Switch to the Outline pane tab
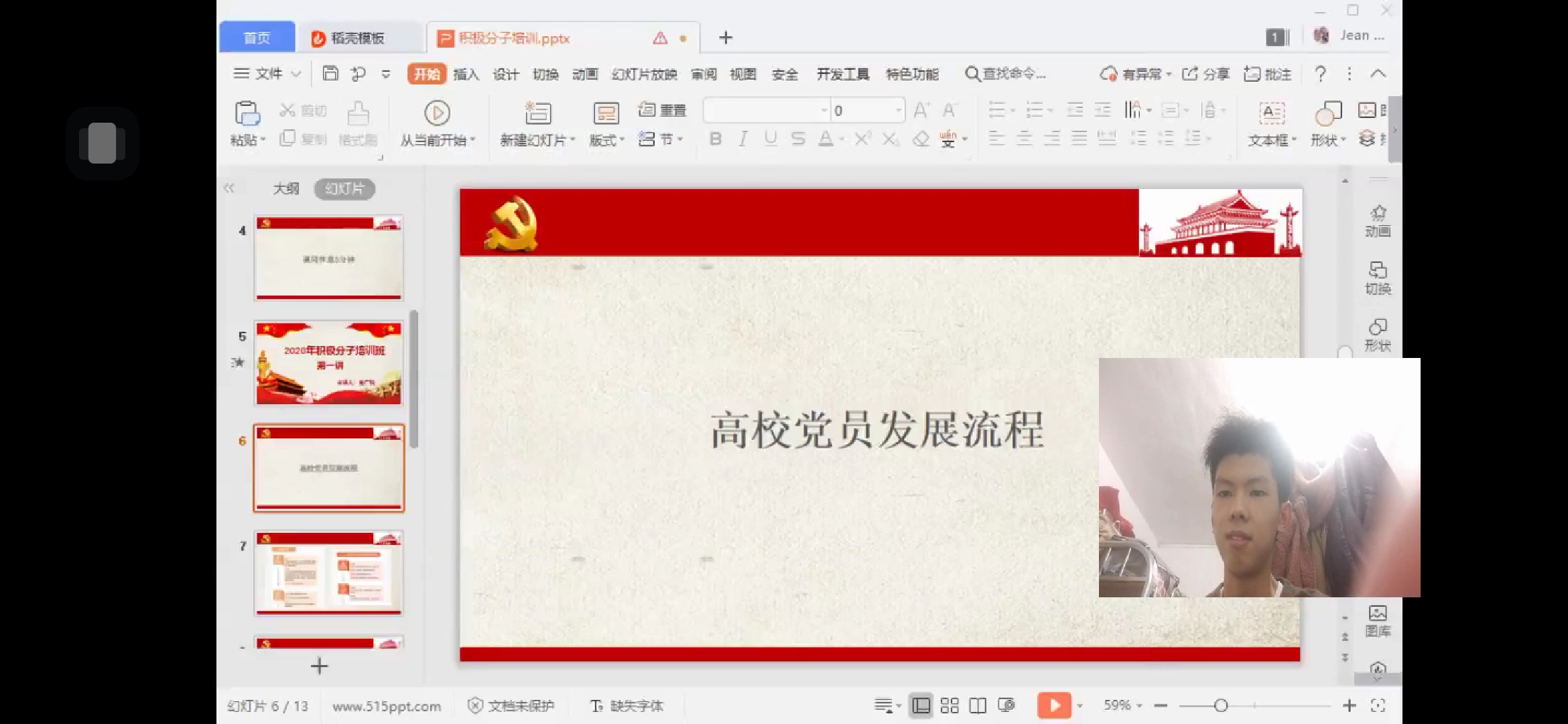Image resolution: width=1568 pixels, height=724 pixels. pyautogui.click(x=285, y=189)
